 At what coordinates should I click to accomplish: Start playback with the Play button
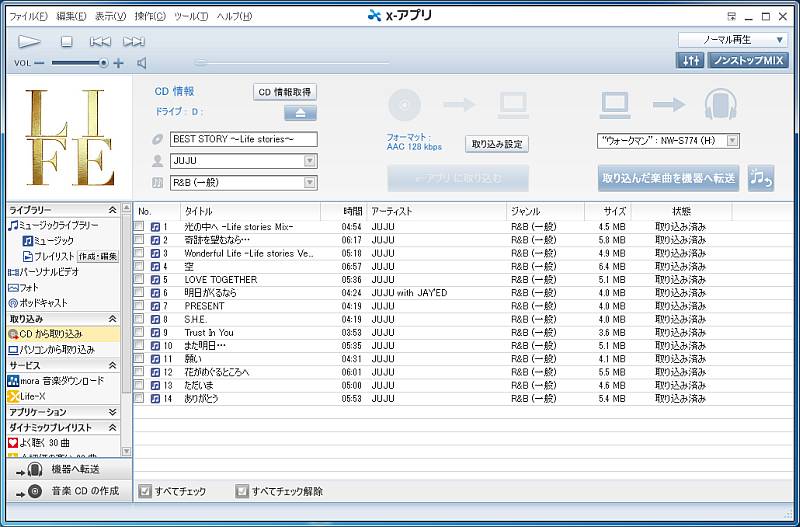pos(29,41)
